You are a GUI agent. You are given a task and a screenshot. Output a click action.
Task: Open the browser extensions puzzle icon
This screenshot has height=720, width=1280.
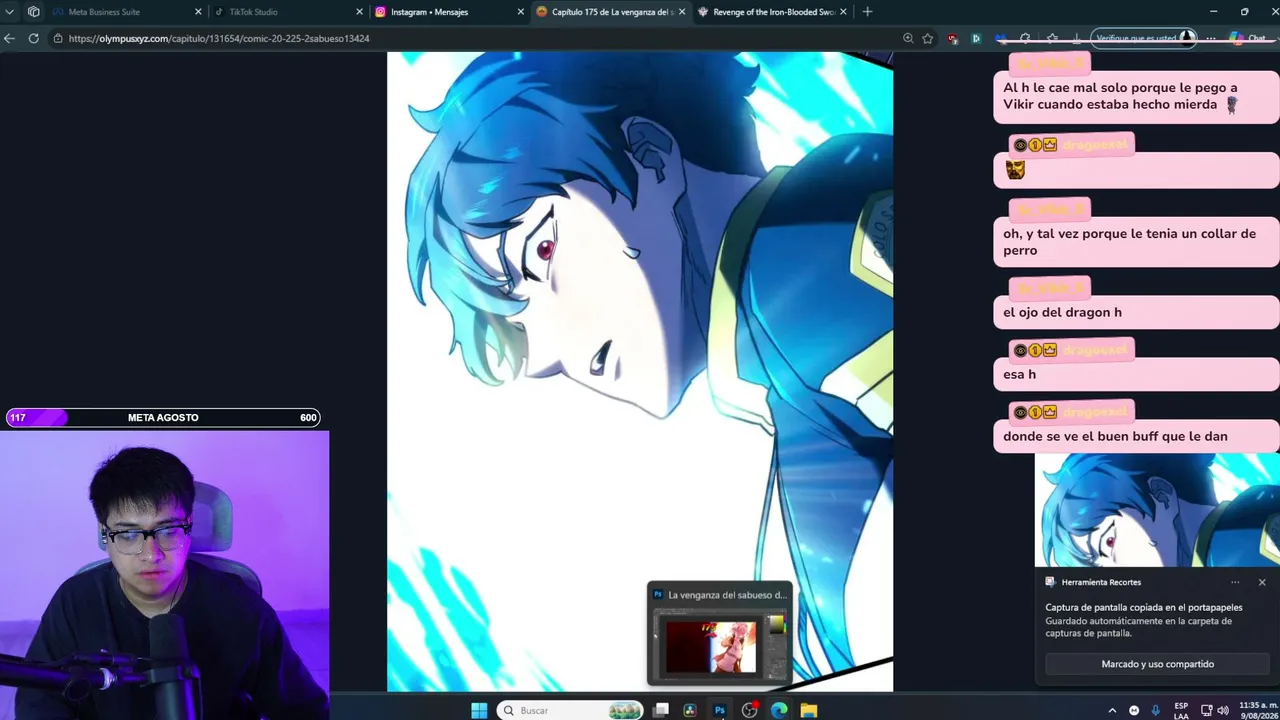click(1025, 38)
